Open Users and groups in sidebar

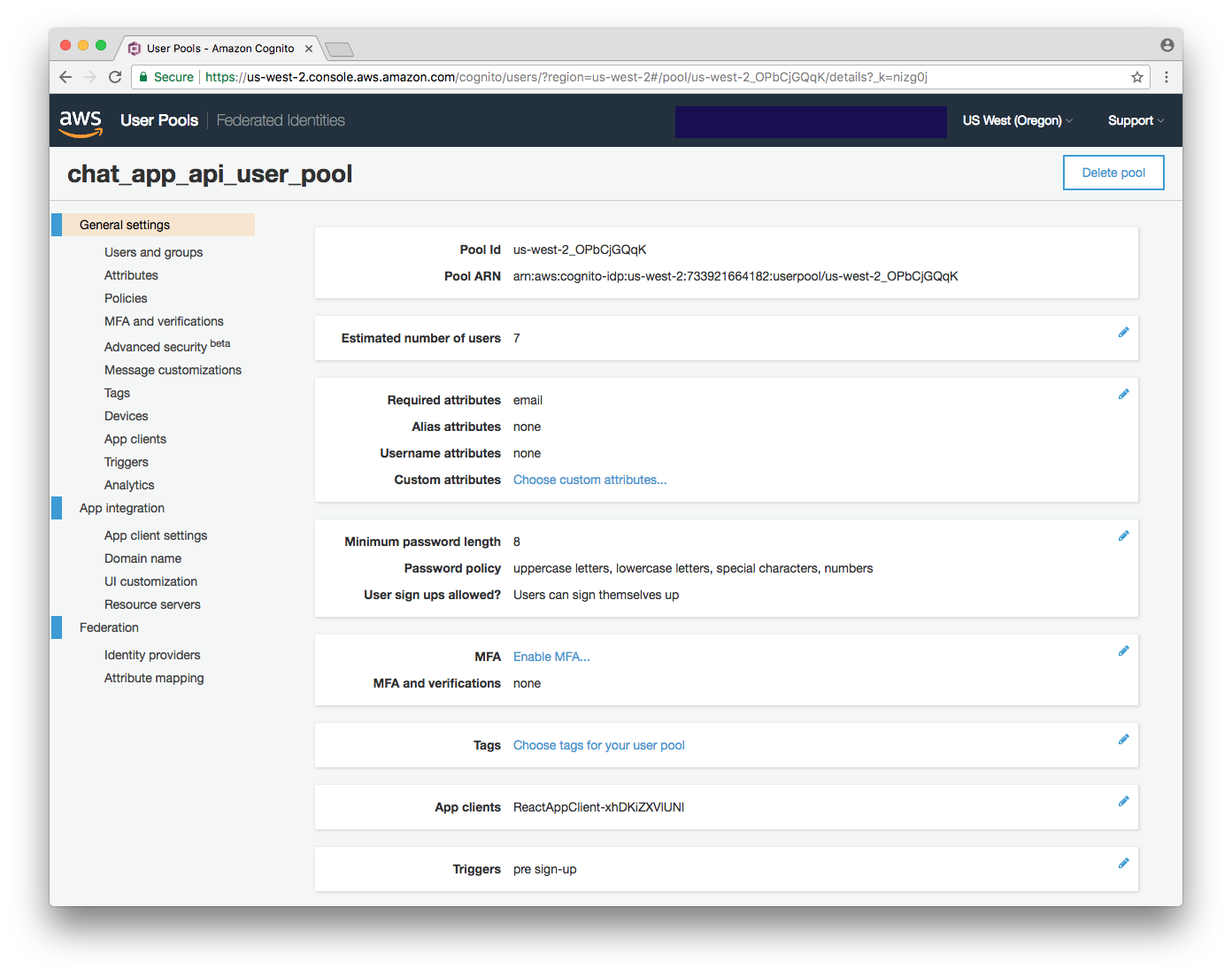[153, 252]
